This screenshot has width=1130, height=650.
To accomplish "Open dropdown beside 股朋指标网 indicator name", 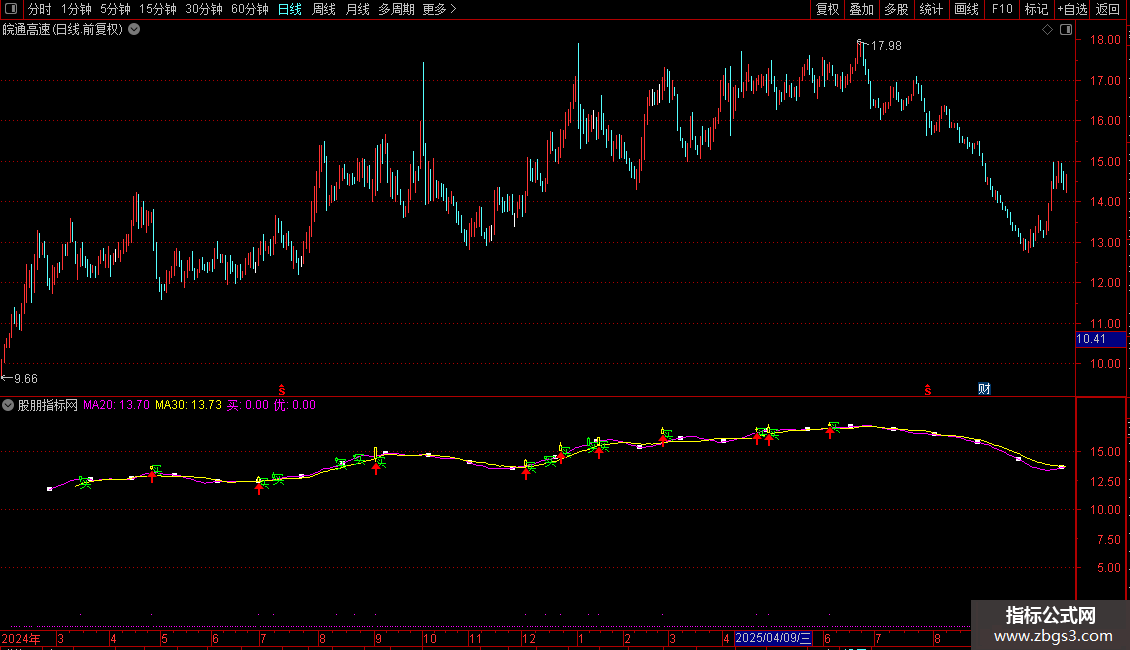I will (x=8, y=405).
